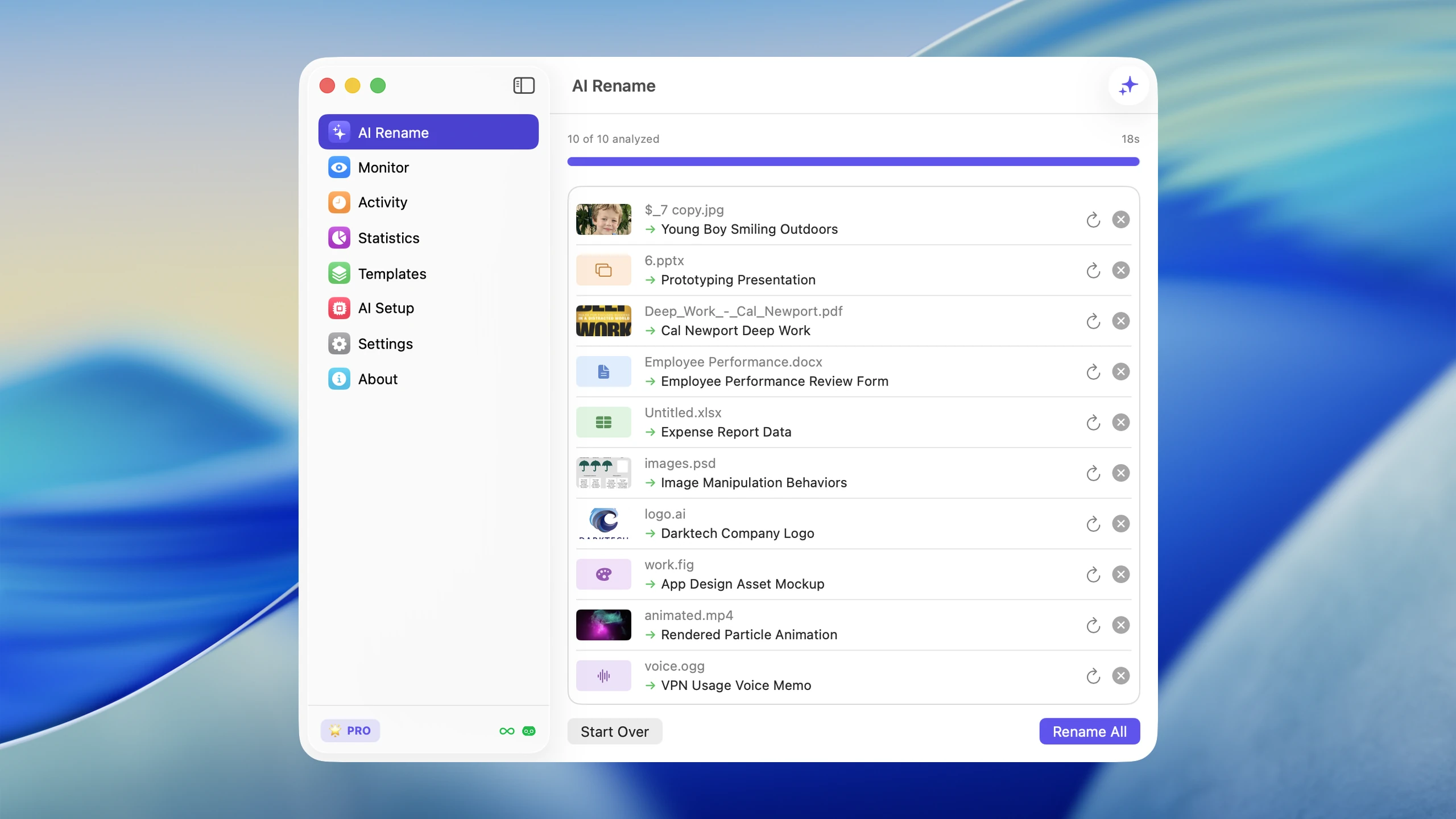Click the Start Over button

(614, 731)
